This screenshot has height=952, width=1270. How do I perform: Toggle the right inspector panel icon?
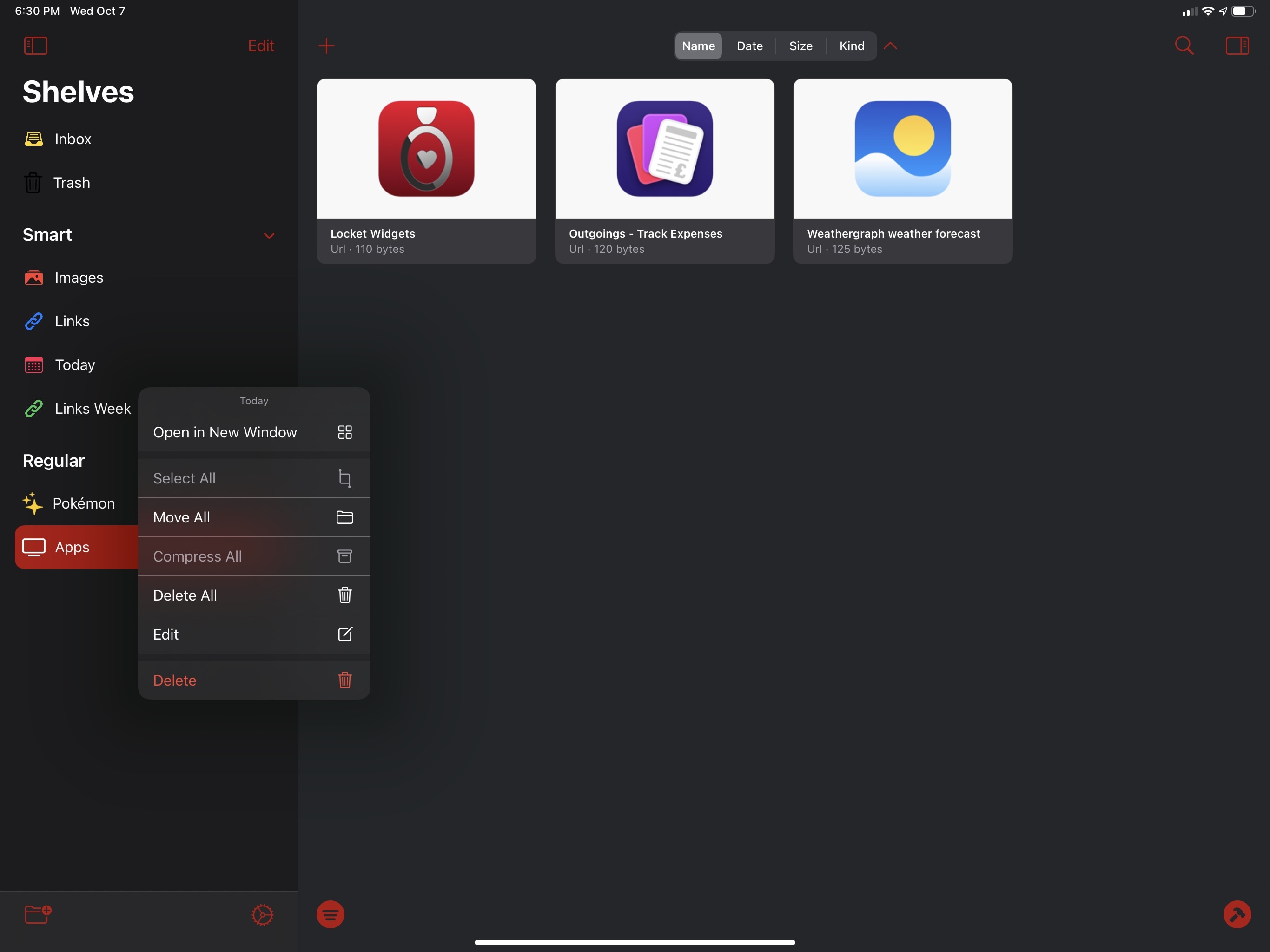pyautogui.click(x=1237, y=46)
